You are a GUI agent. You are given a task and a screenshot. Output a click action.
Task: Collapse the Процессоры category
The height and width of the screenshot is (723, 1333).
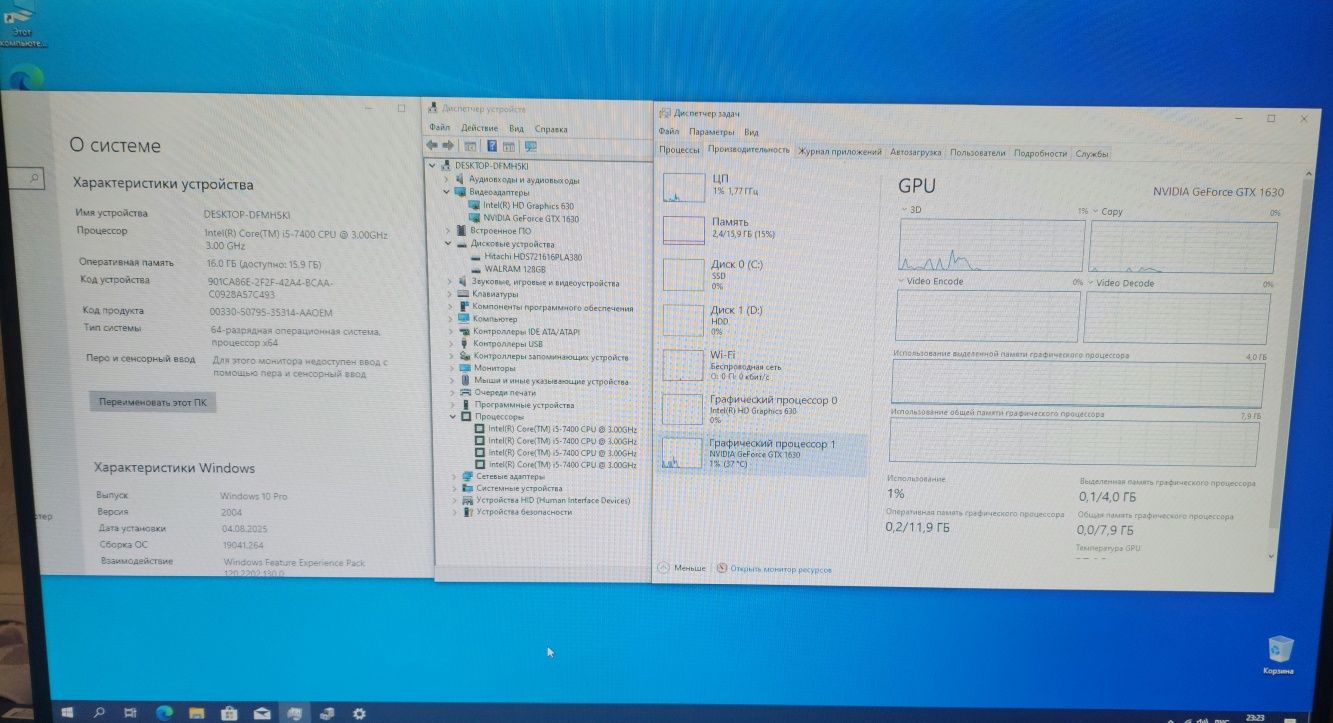pos(453,417)
